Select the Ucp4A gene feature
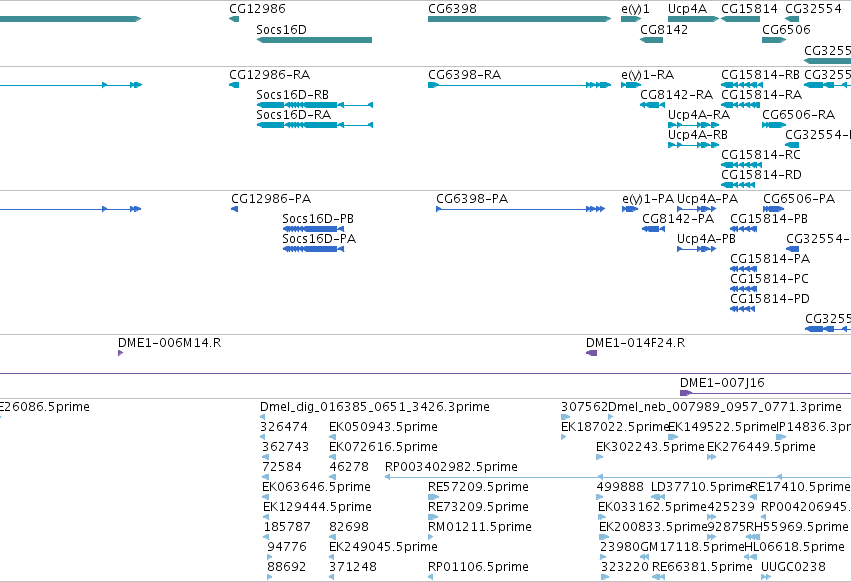This screenshot has width=851, height=582. coord(693,19)
